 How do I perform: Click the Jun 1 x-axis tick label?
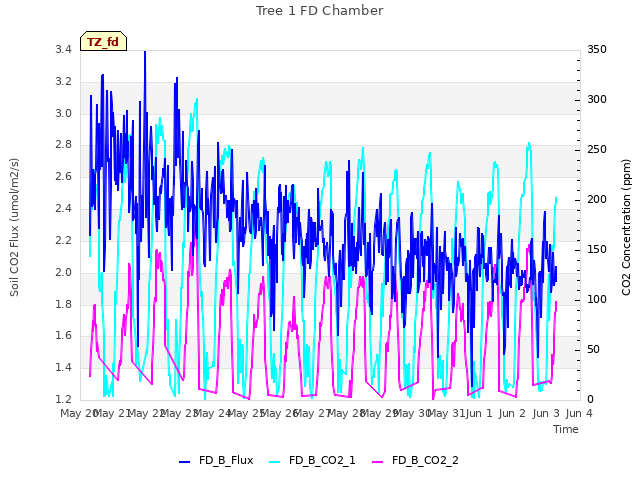point(479,413)
